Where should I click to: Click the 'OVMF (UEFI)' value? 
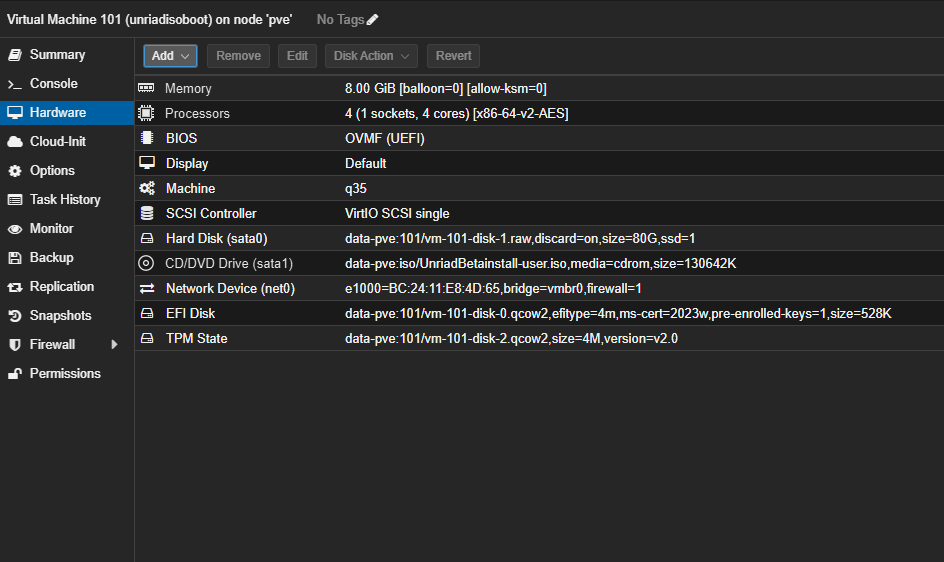tap(385, 139)
